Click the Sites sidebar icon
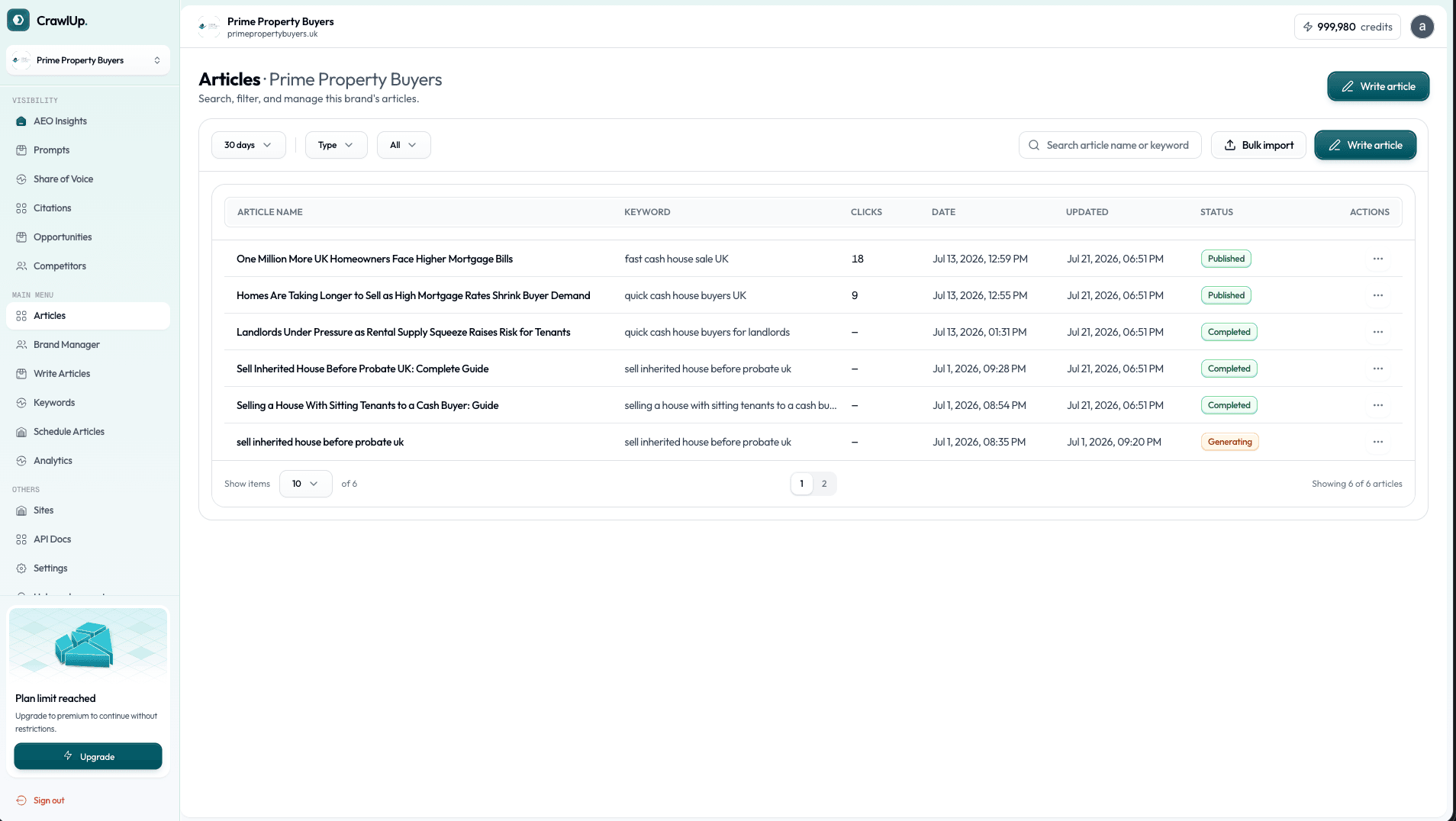The height and width of the screenshot is (821, 1456). (21, 510)
